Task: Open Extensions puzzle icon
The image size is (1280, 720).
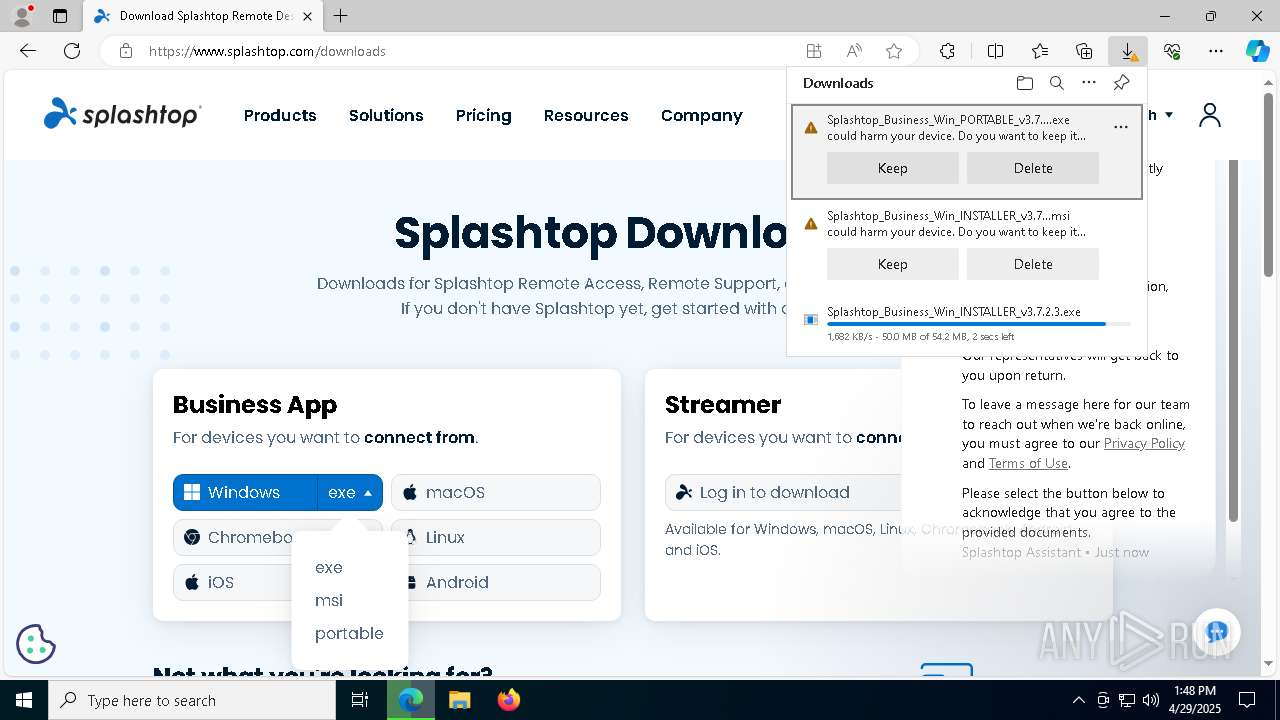Action: coord(947,51)
